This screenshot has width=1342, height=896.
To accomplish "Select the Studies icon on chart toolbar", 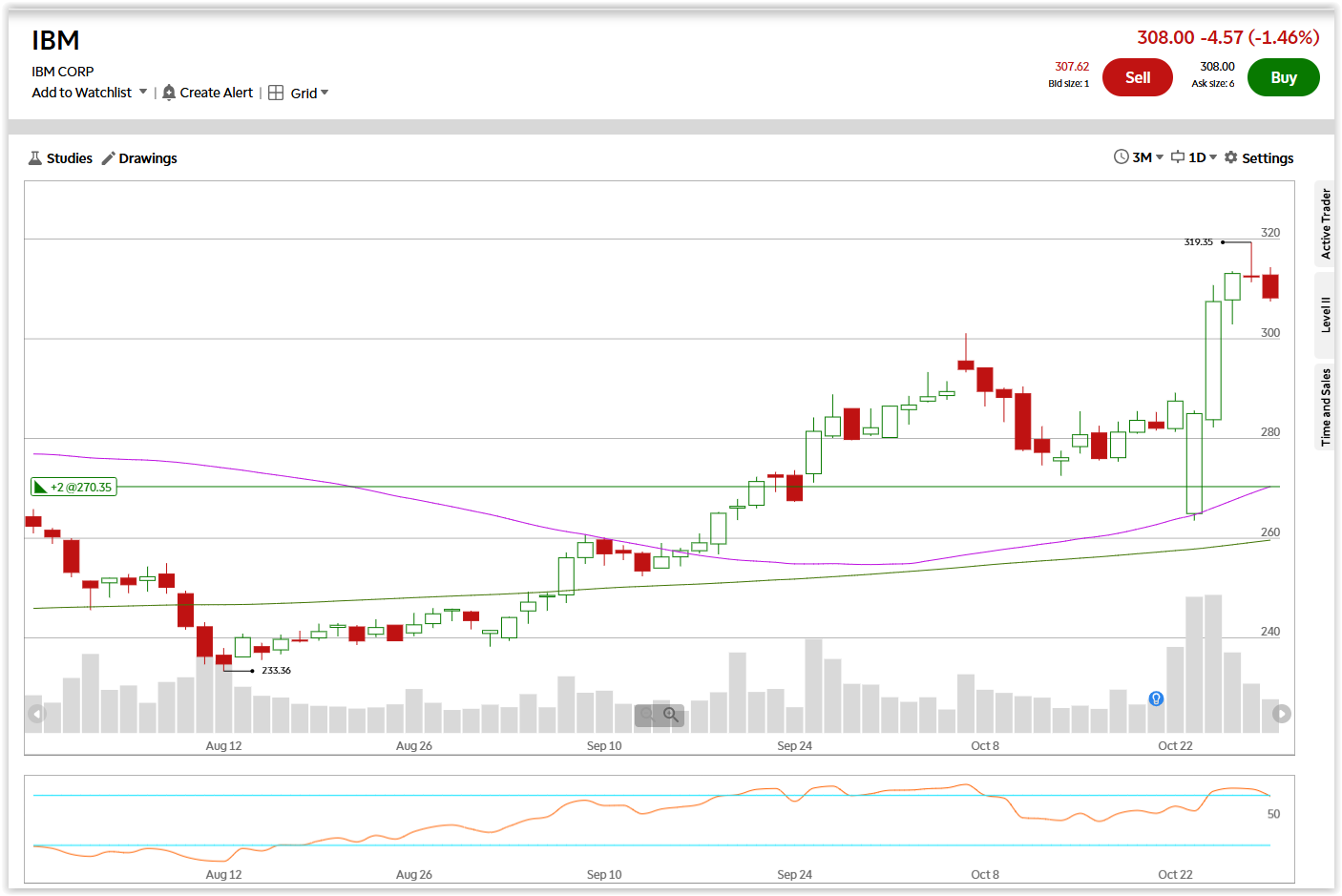I will point(34,157).
